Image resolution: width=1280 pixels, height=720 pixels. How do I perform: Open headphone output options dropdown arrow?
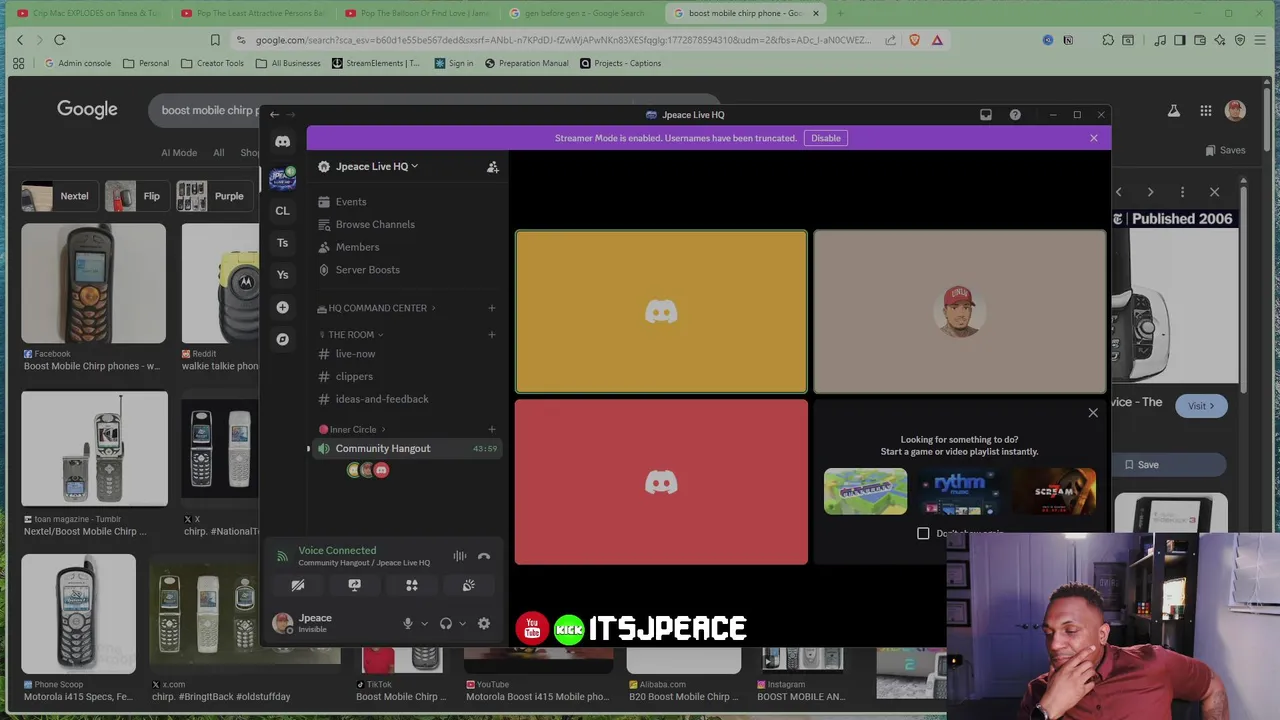coord(462,624)
